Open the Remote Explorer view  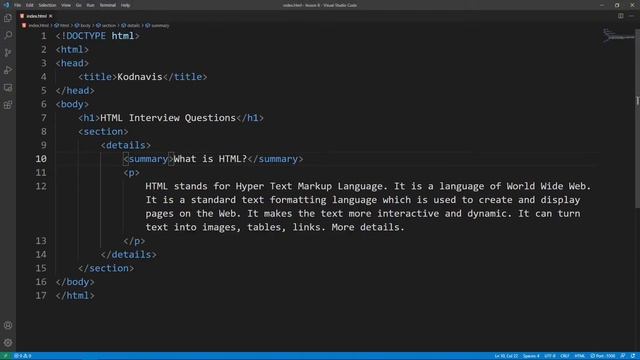pyautogui.click(x=8, y=88)
